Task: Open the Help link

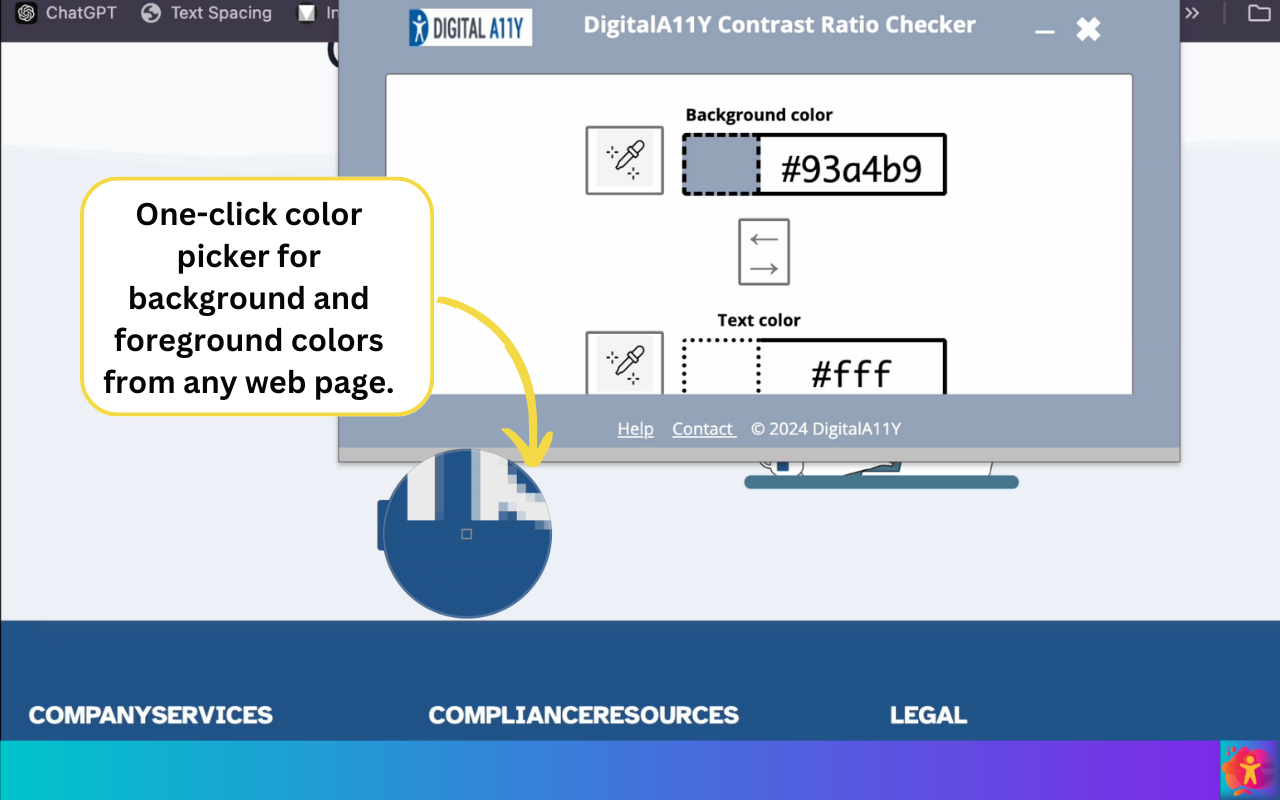Action: (x=635, y=429)
